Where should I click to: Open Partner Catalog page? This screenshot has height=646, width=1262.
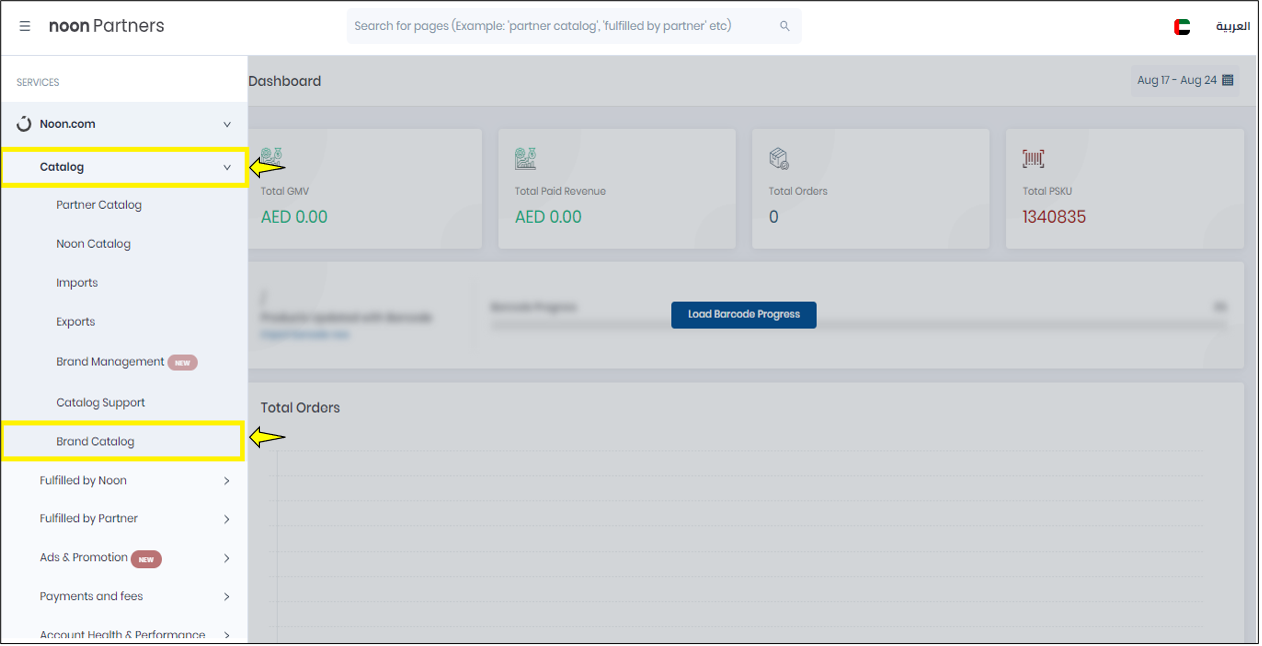pos(99,205)
